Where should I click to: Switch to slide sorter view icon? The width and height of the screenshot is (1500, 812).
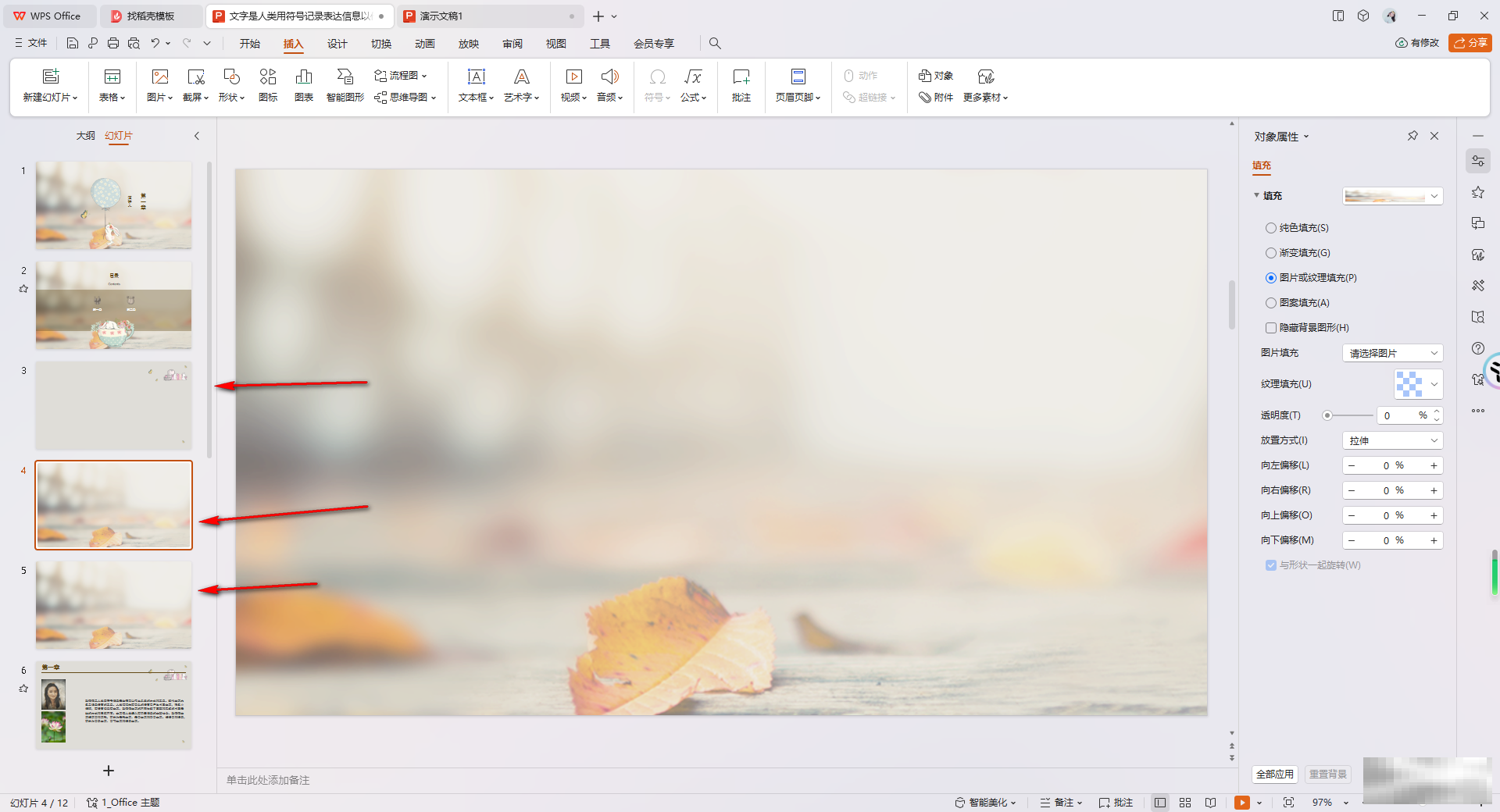pyautogui.click(x=1185, y=803)
